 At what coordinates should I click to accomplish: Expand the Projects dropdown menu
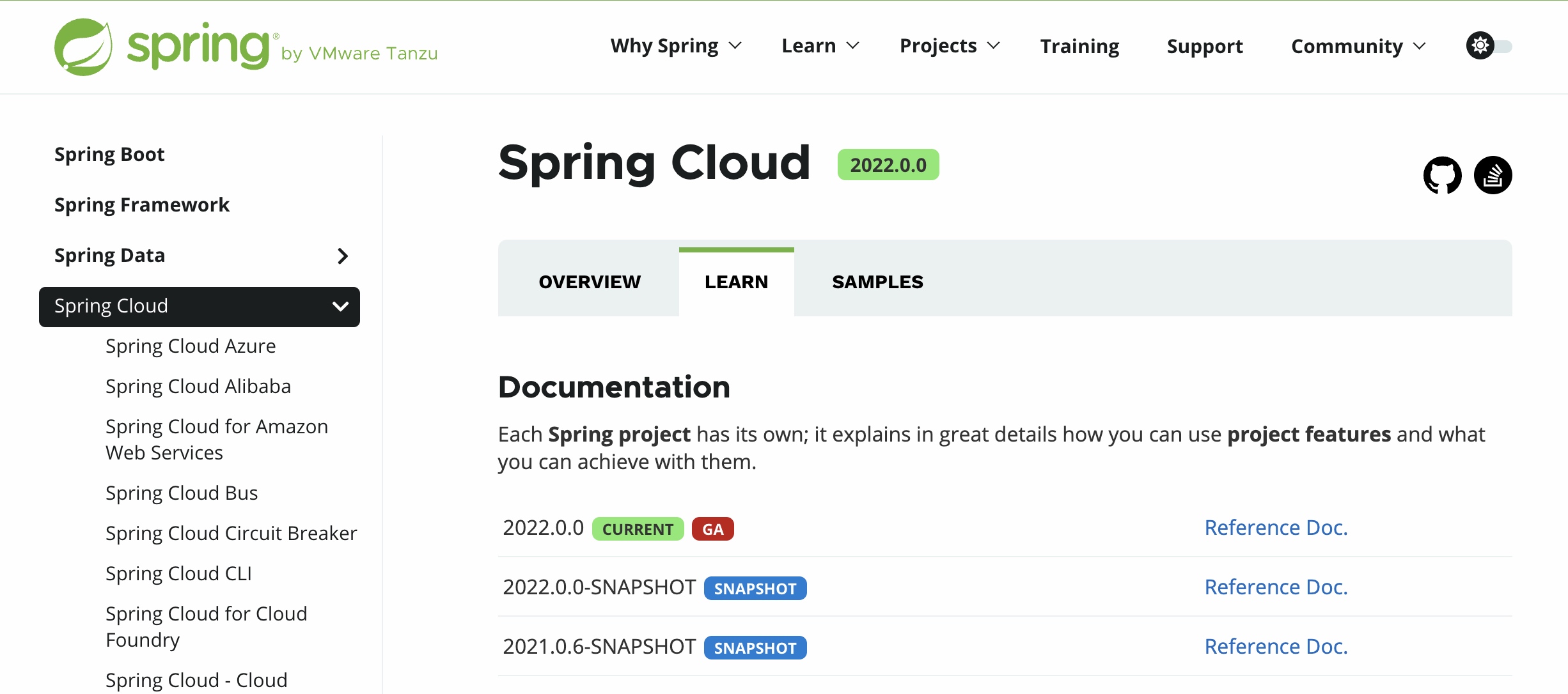tap(949, 46)
